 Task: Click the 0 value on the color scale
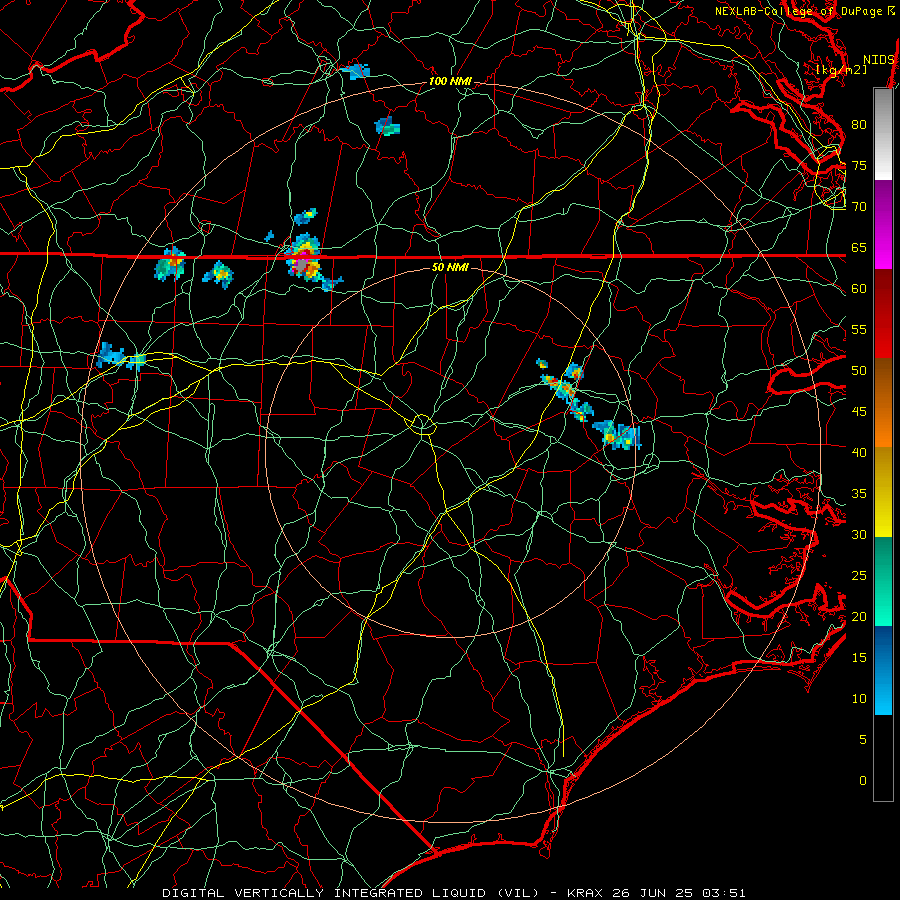point(863,781)
